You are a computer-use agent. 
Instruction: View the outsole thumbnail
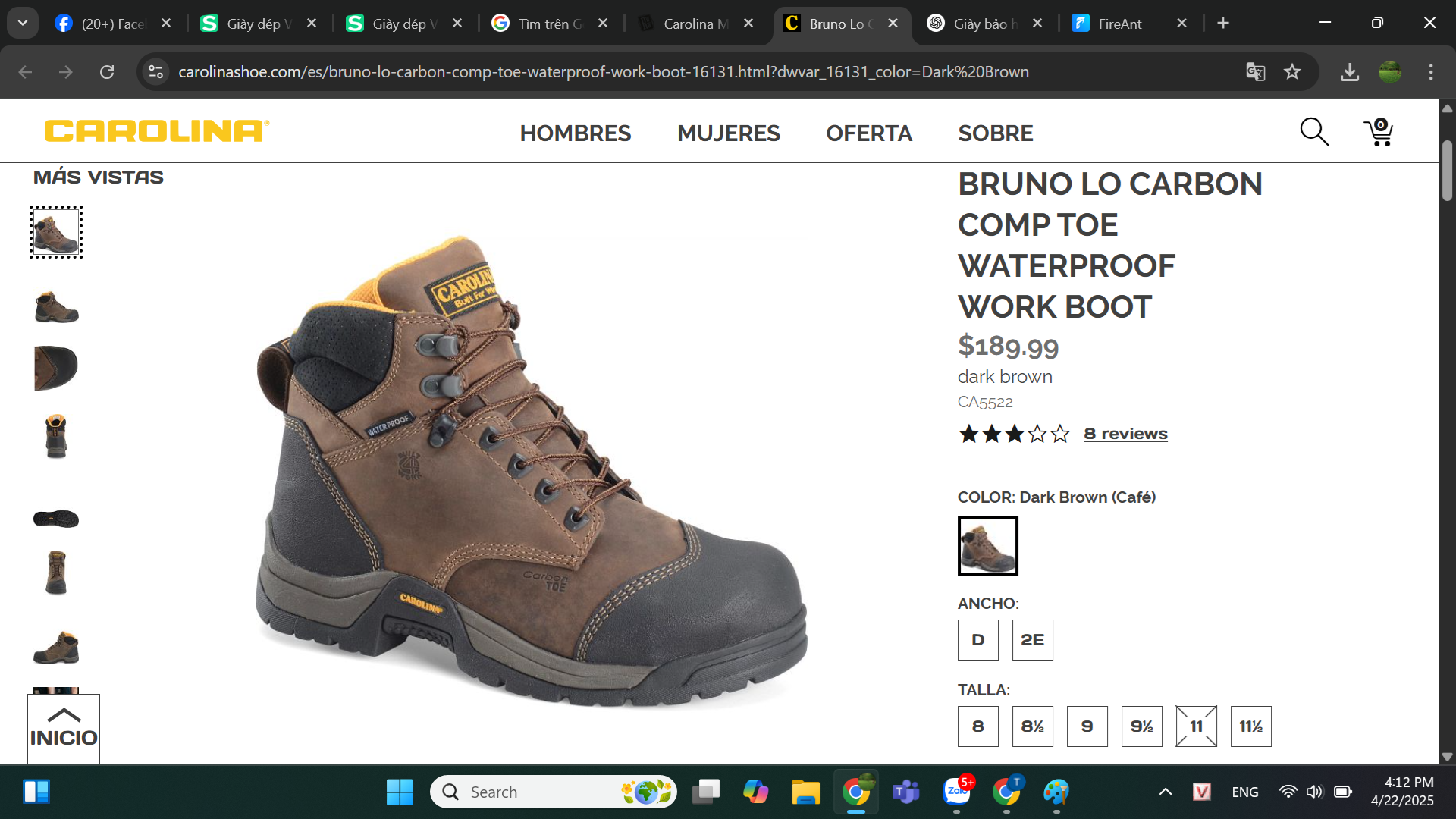[56, 519]
